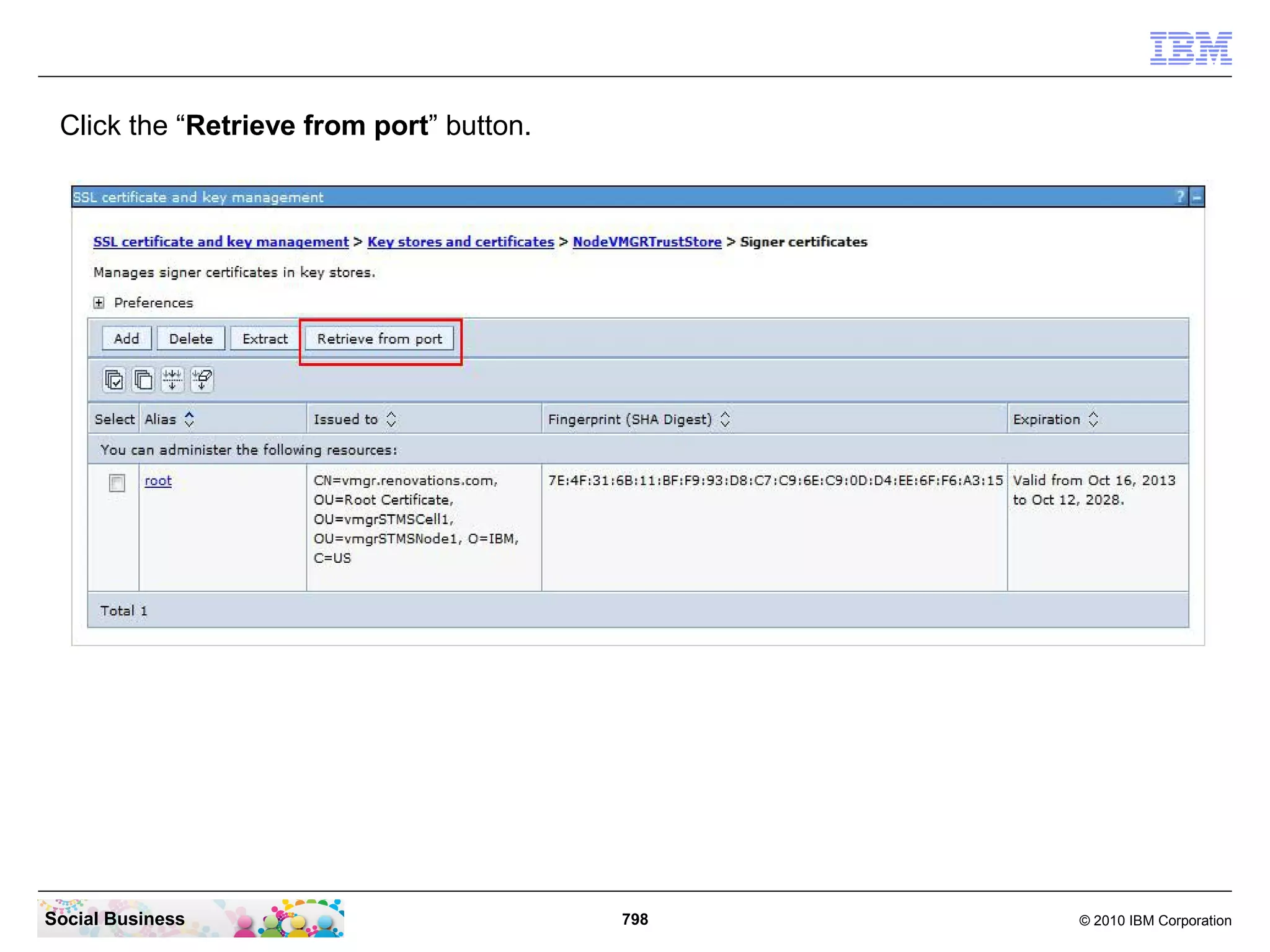Click the Deselect All items icon

[143, 379]
